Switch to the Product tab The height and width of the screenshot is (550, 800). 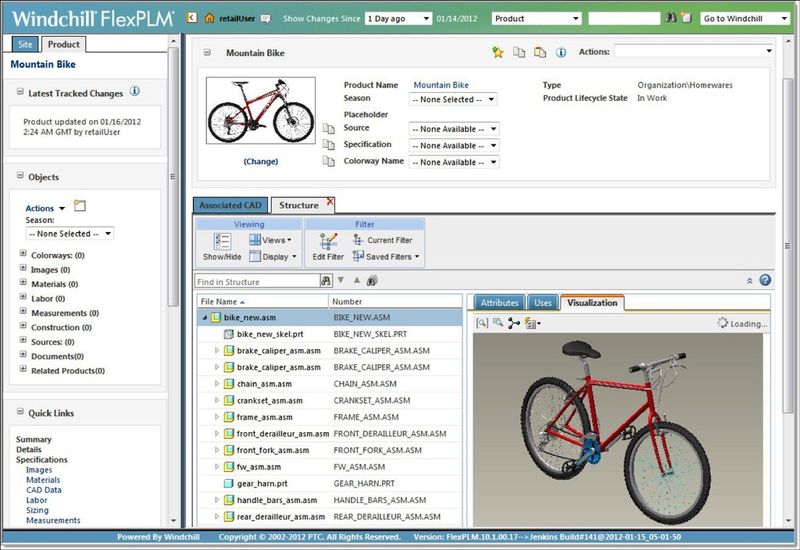coord(63,44)
